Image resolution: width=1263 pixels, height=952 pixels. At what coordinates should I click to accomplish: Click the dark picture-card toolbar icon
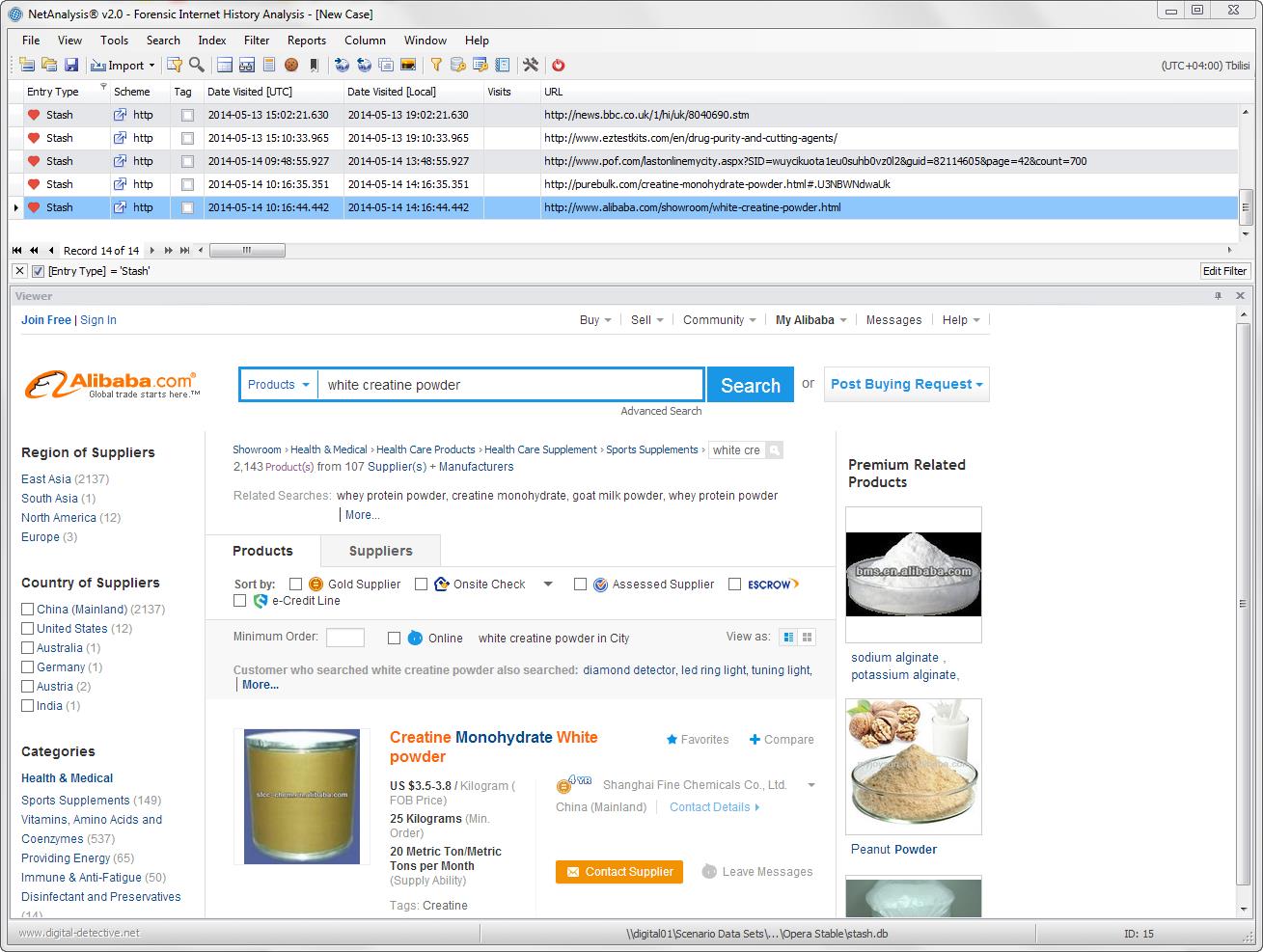(x=408, y=65)
